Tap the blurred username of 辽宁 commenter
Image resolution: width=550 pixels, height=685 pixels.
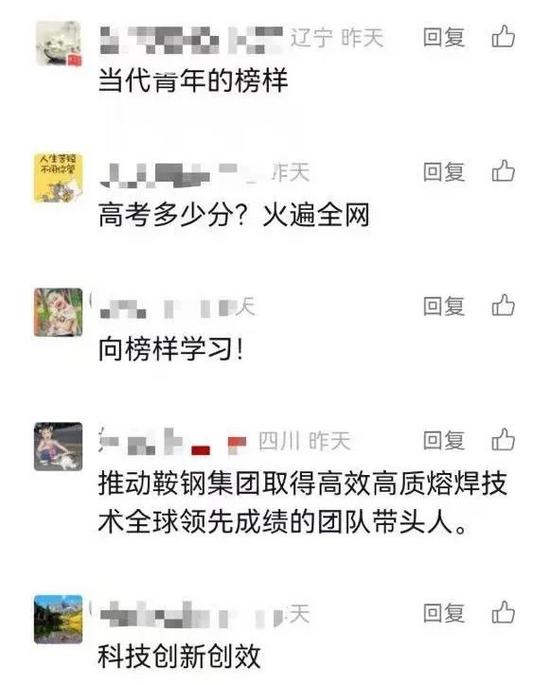coord(191,39)
